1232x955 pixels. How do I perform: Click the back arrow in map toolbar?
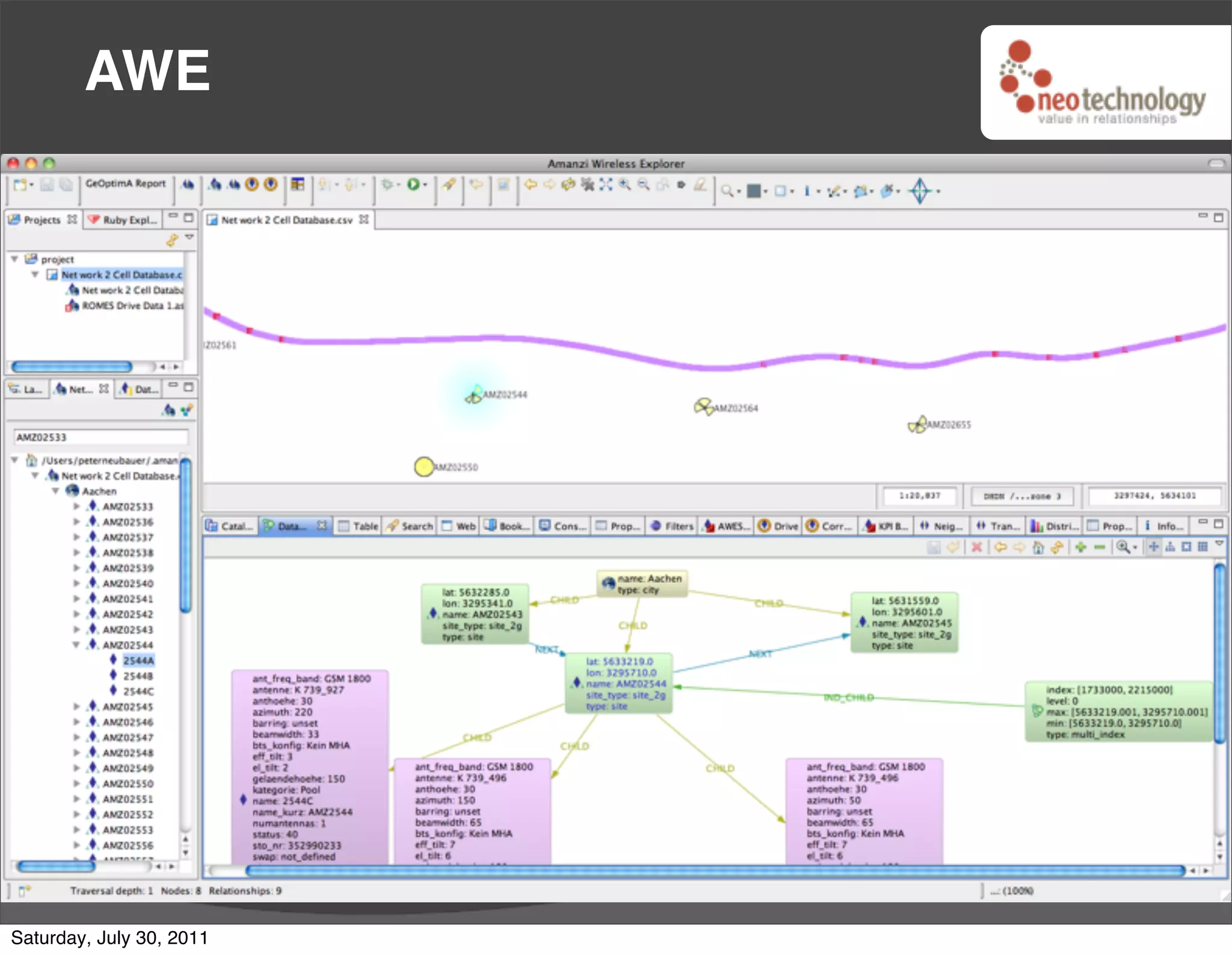[x=530, y=185]
